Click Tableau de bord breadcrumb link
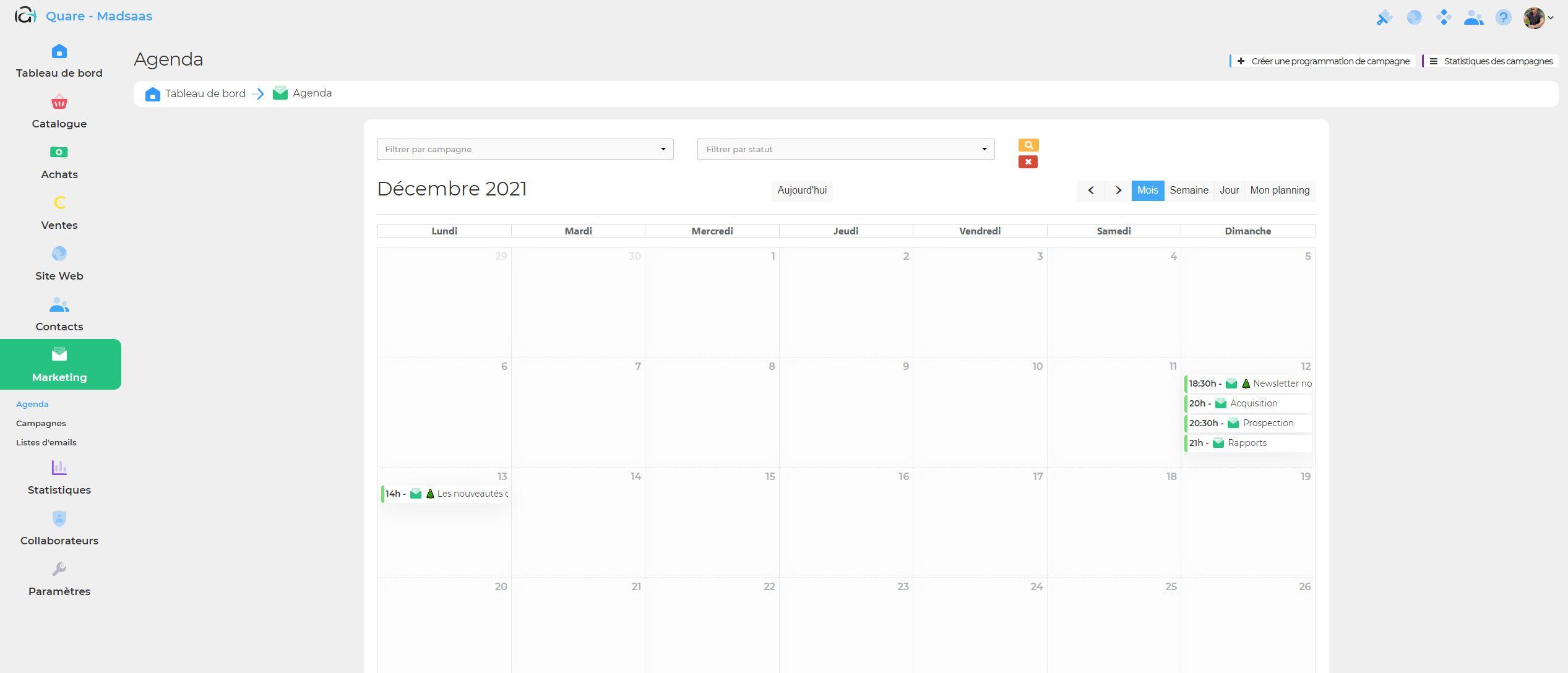 [205, 93]
